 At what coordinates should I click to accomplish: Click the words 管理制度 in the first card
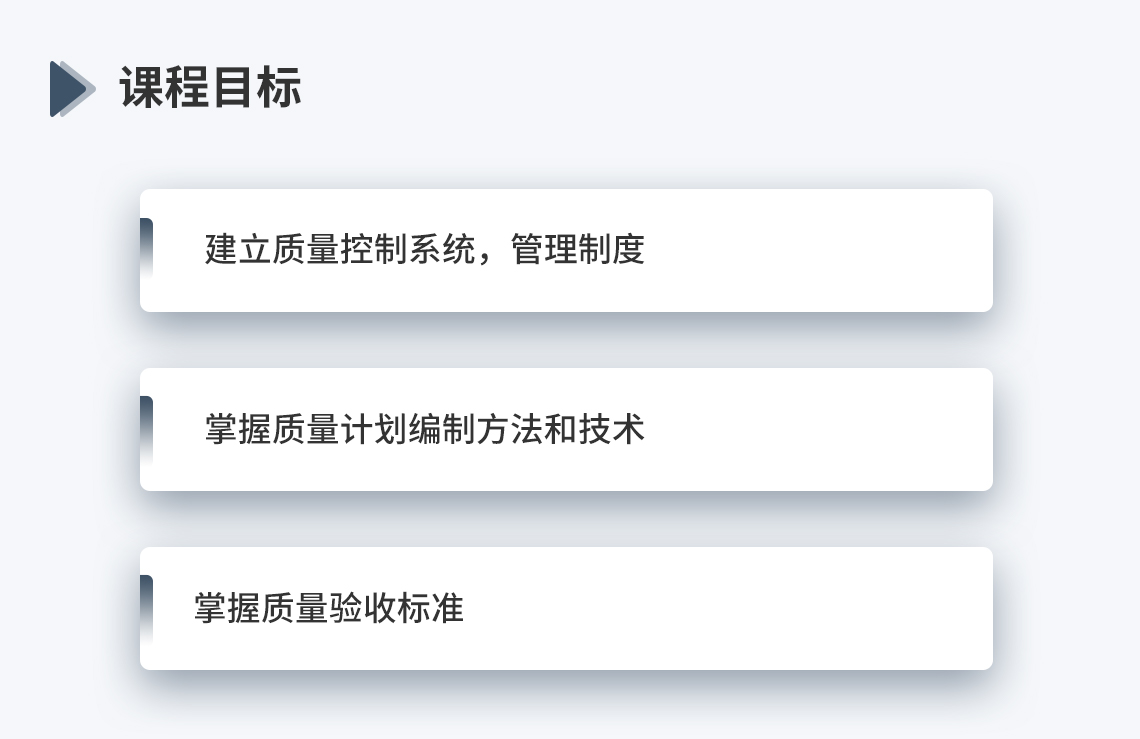click(577, 249)
